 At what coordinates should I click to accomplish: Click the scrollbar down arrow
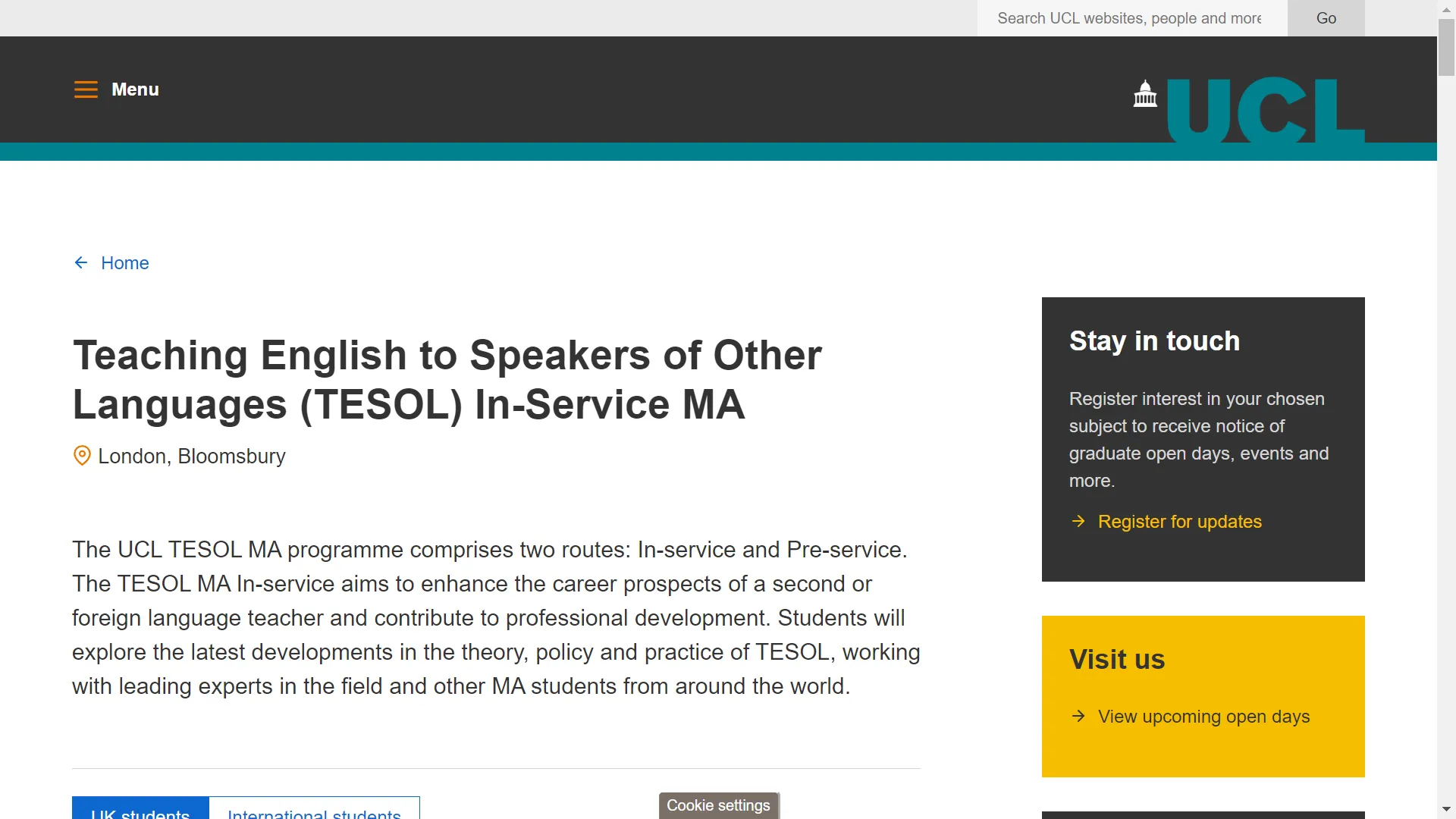point(1446,809)
